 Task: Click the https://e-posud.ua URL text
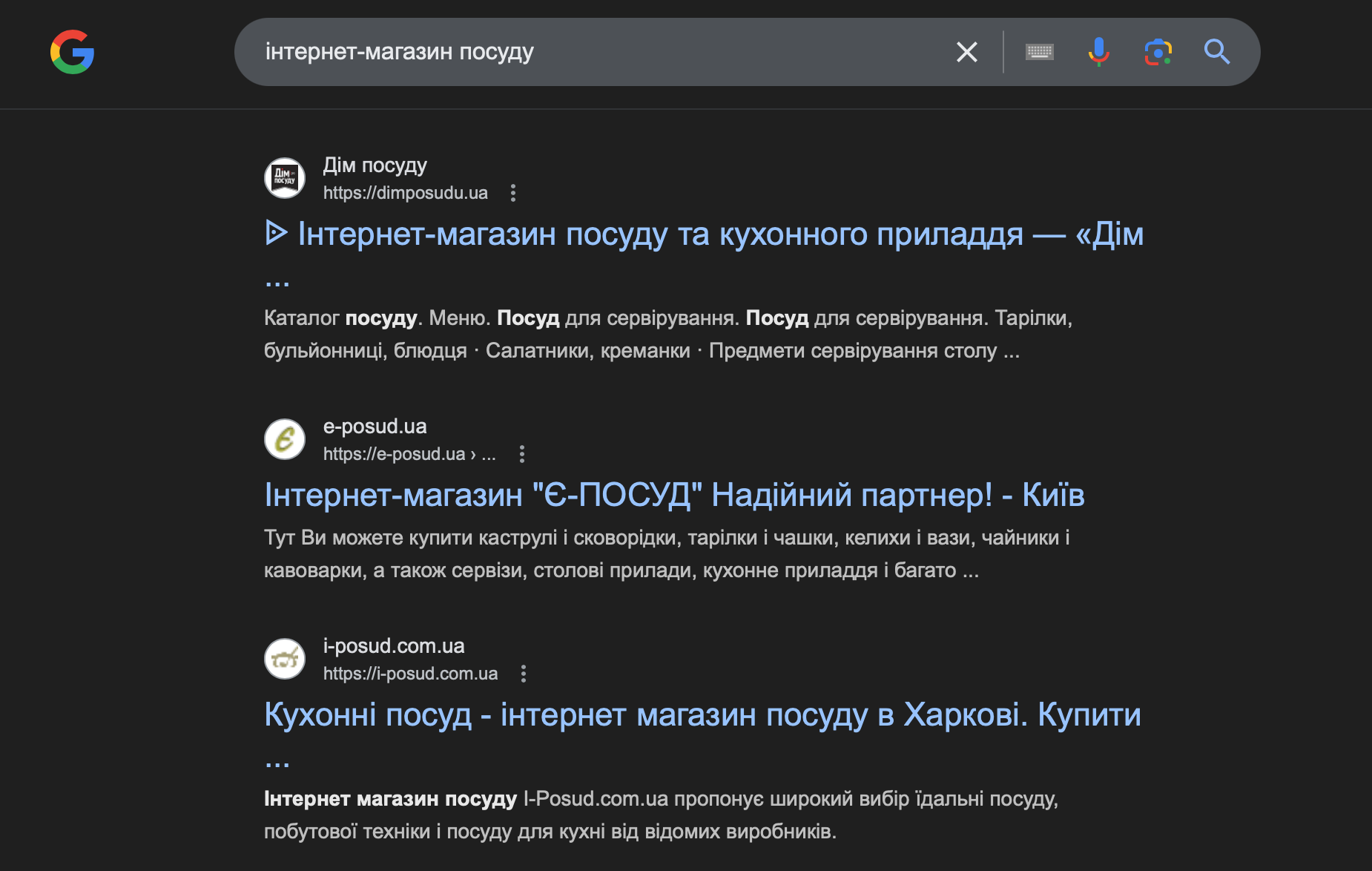click(x=409, y=454)
